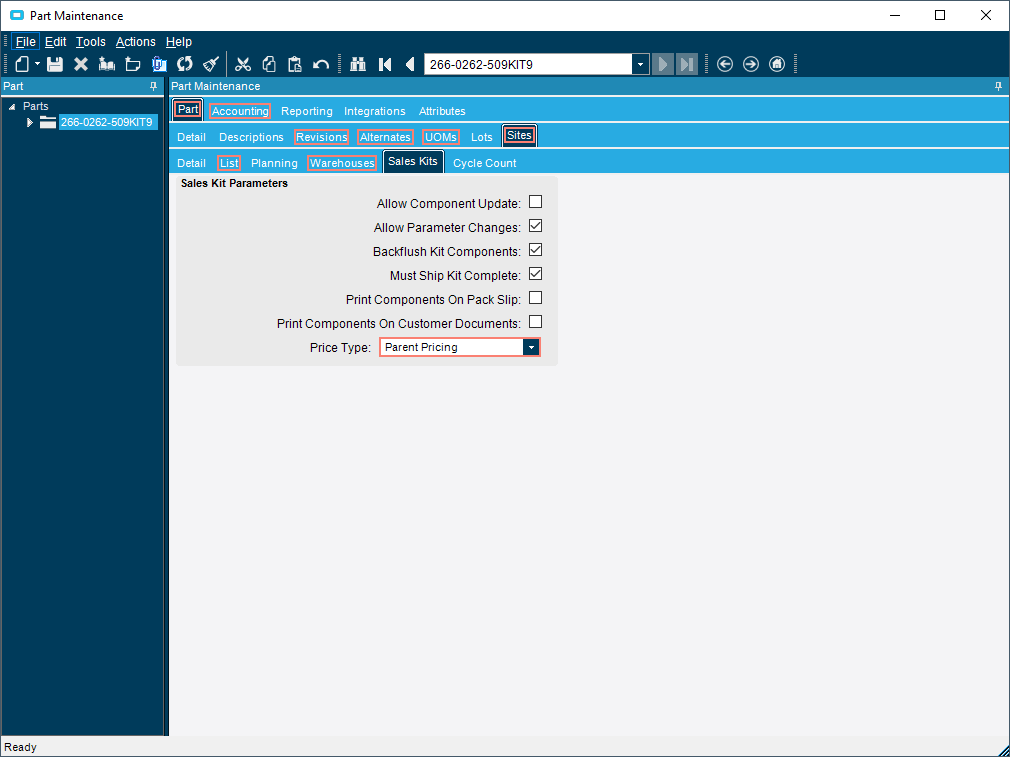Open search with the binoculars icon

(357, 64)
